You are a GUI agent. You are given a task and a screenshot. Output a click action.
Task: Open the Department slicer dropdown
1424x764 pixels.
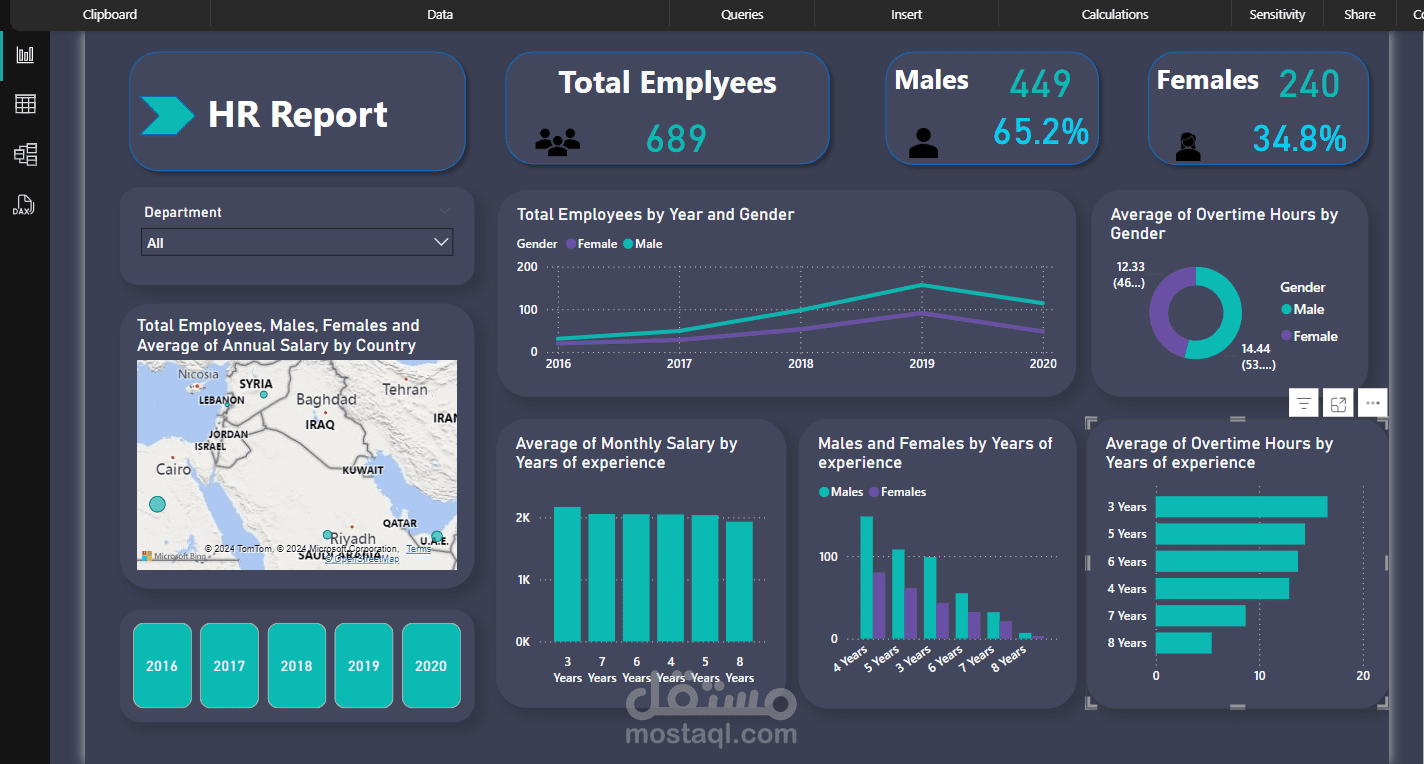click(440, 242)
